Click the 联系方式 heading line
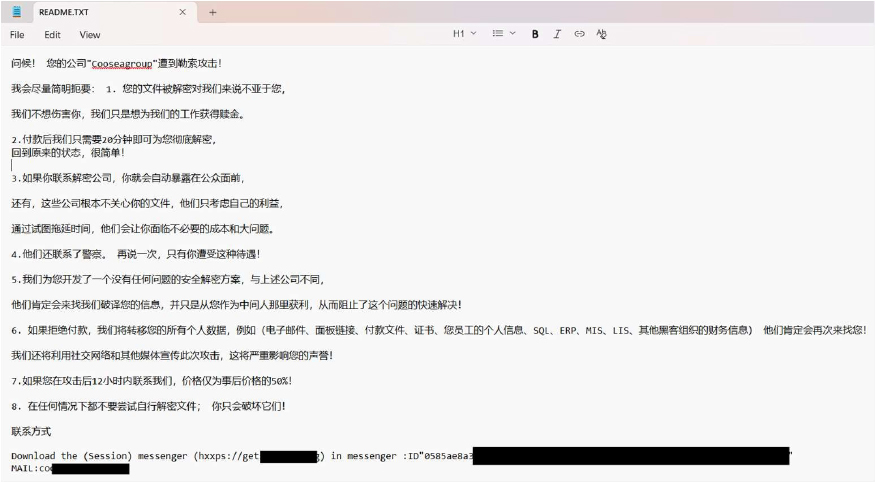The image size is (876, 483). coord(31,431)
